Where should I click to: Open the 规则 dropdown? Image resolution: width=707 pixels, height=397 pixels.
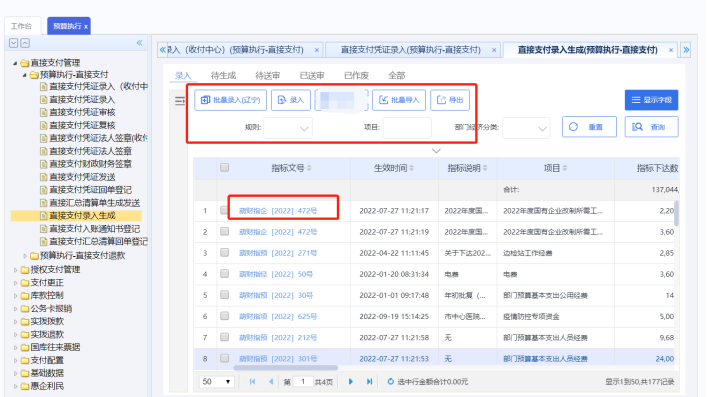pos(288,128)
